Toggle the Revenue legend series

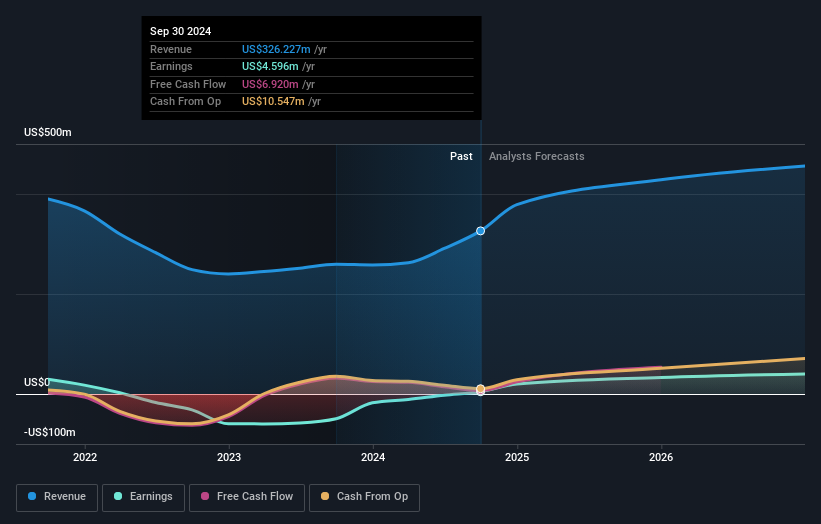point(57,497)
